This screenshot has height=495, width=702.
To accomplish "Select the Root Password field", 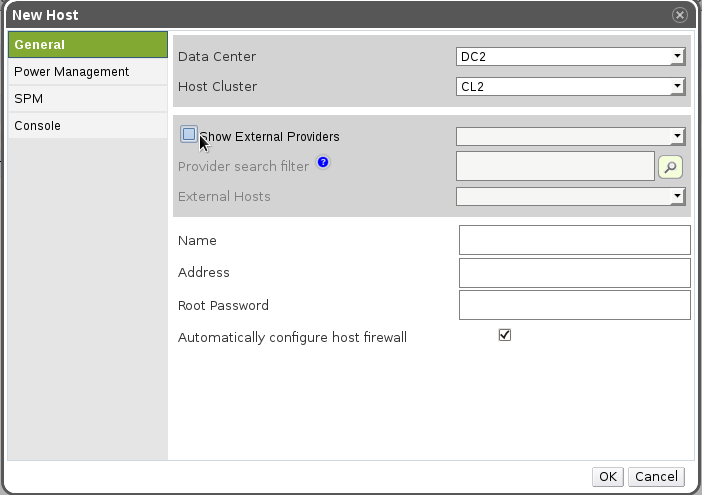I will pos(574,305).
